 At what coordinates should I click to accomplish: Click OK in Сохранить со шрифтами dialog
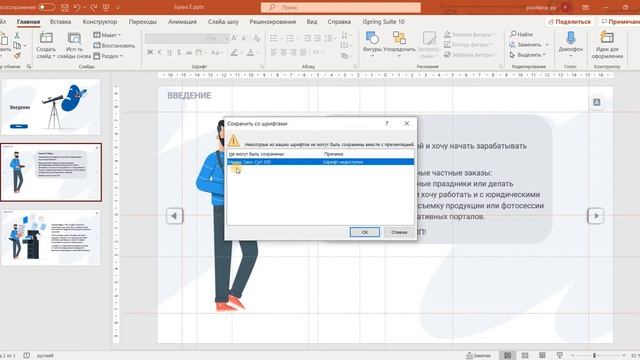[364, 232]
